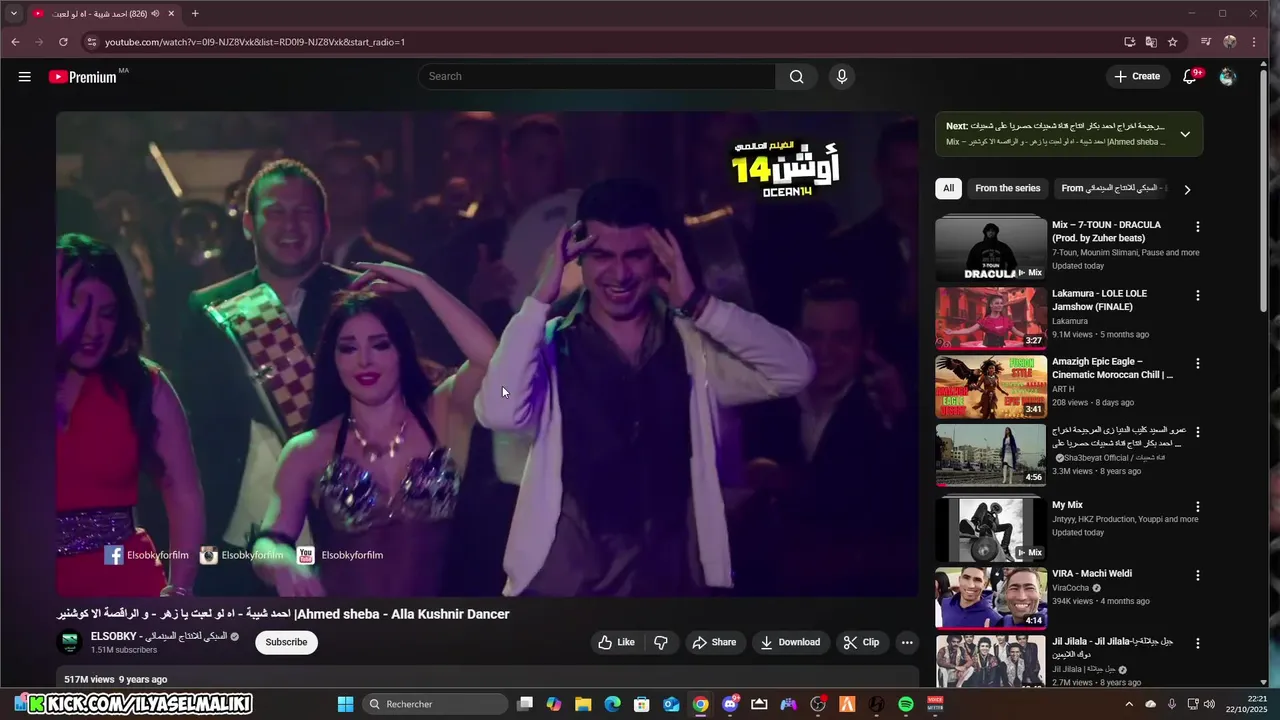
Task: Open VIRA Machi Weldi thumbnail
Action: click(991, 597)
